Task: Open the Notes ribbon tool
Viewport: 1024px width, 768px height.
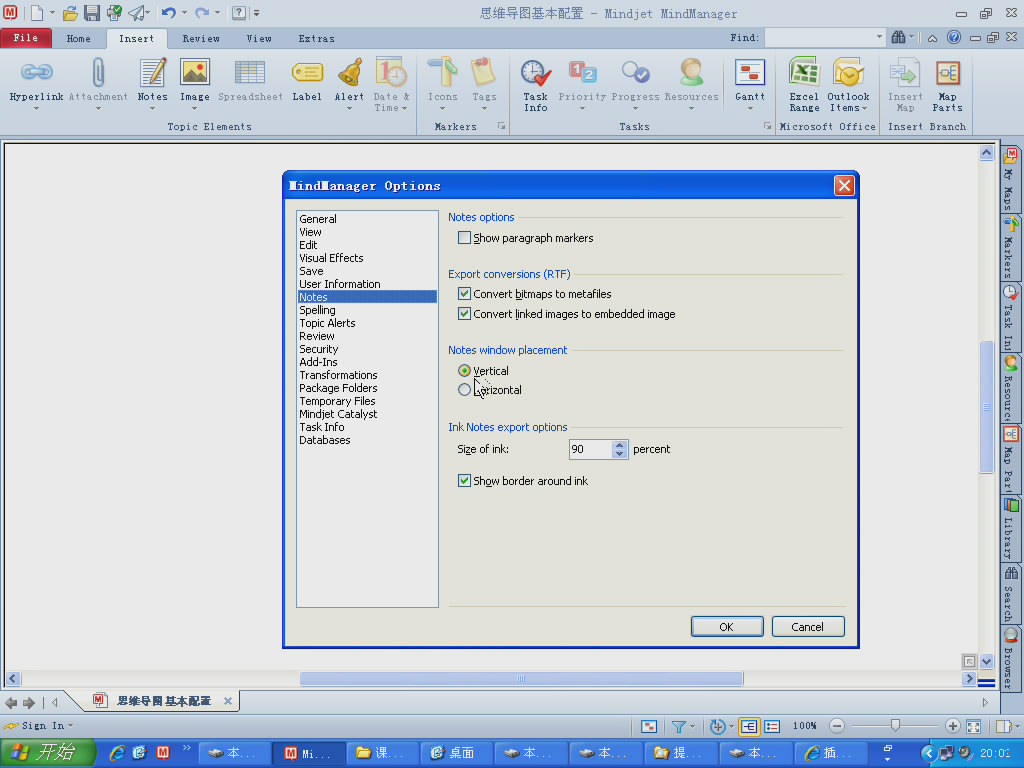Action: coord(152,72)
